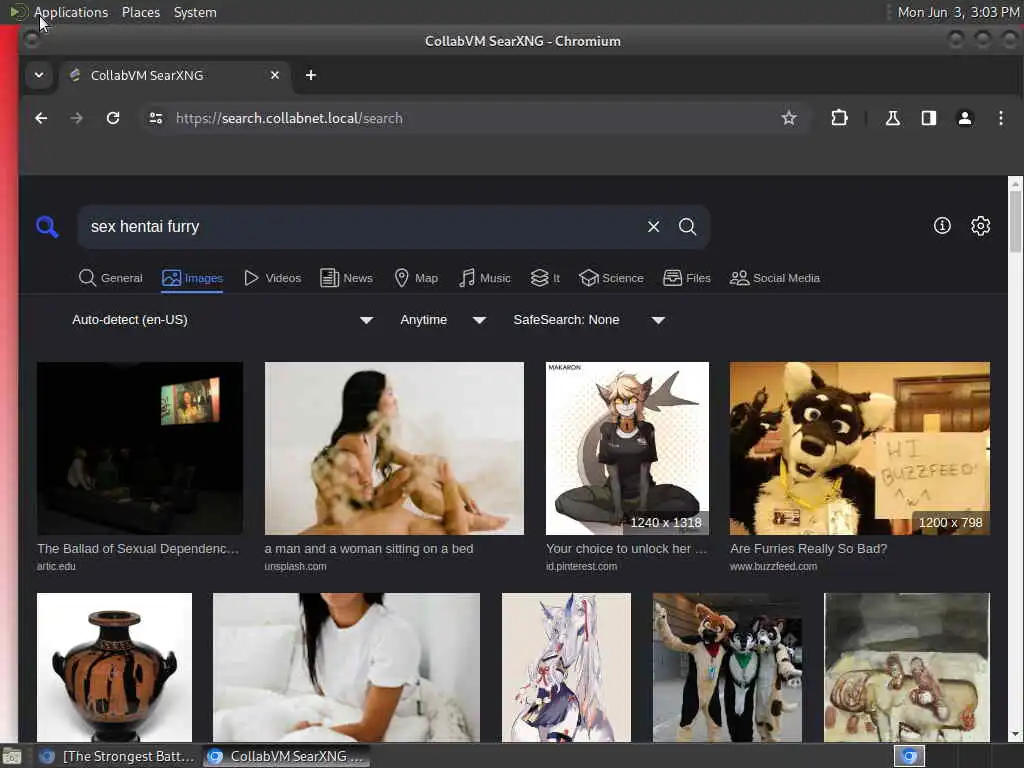1024x768 pixels.
Task: Click the id.pinterest.com source link
Action: pyautogui.click(x=581, y=566)
